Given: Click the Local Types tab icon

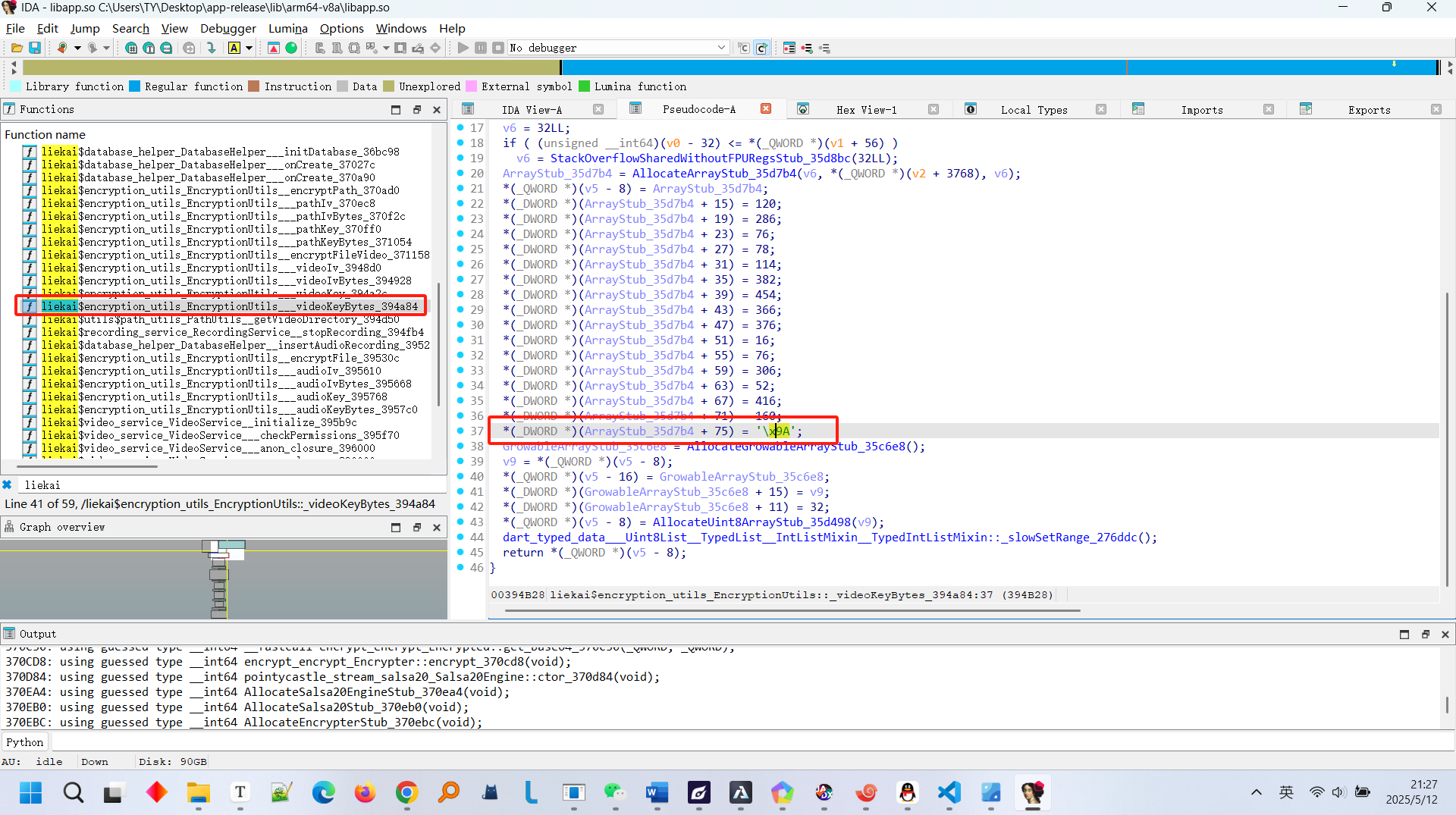Looking at the screenshot, I should tap(971, 109).
